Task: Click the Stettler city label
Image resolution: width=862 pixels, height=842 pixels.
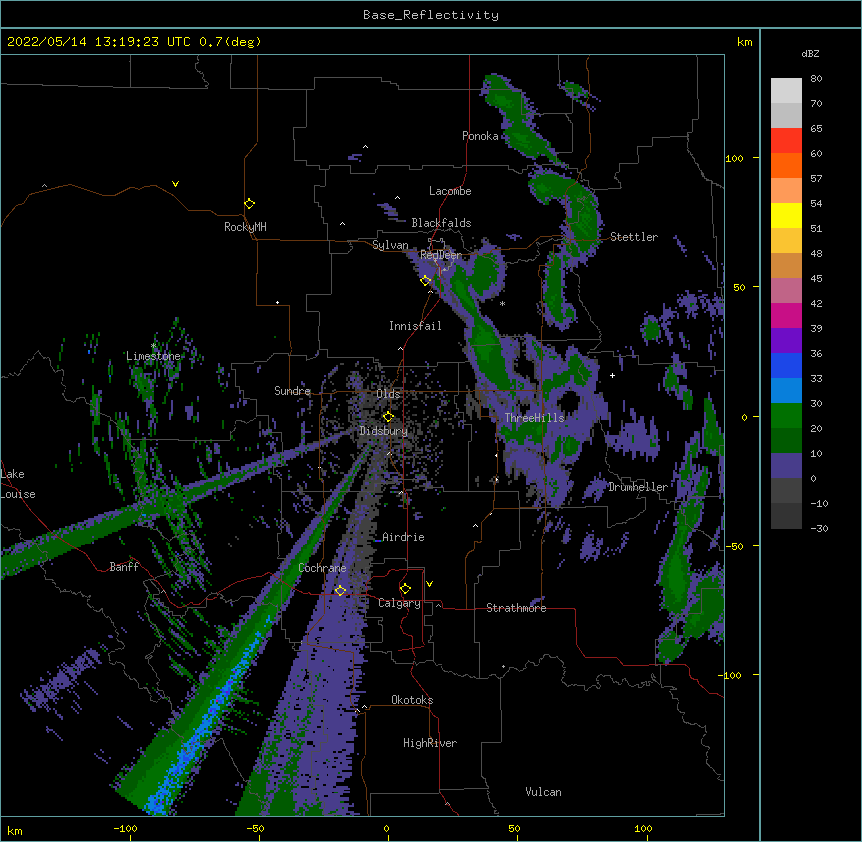Action: (634, 237)
